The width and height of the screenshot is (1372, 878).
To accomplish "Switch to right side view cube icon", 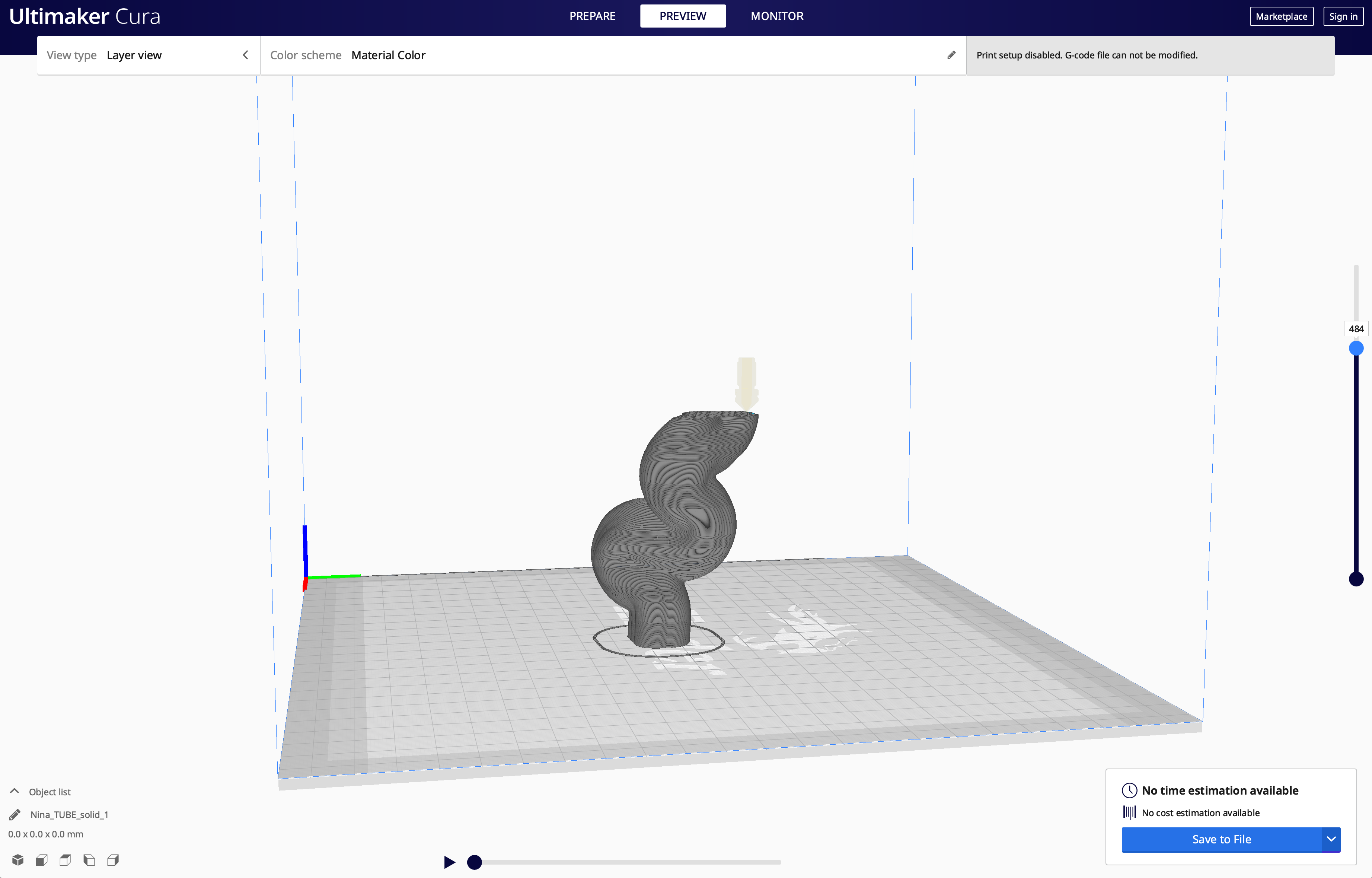I will point(114,860).
